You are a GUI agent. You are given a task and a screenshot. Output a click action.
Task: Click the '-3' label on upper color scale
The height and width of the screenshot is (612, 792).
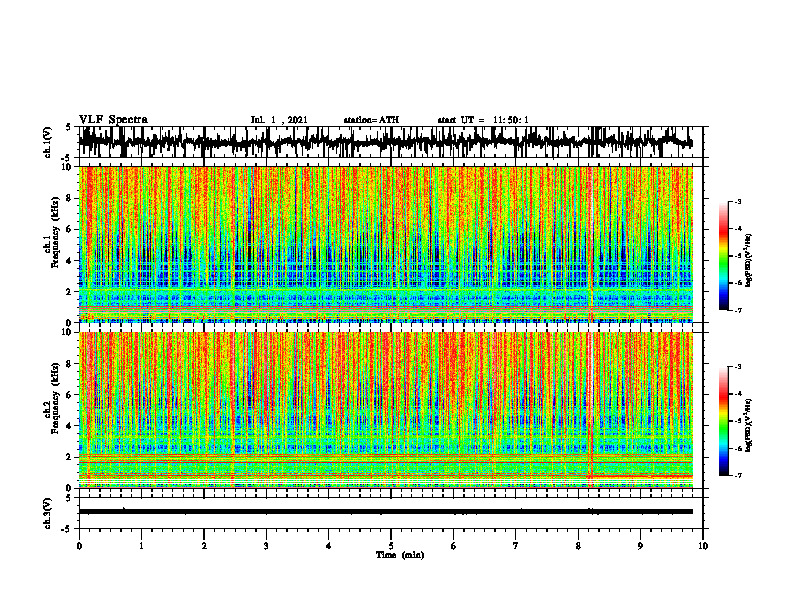(738, 201)
